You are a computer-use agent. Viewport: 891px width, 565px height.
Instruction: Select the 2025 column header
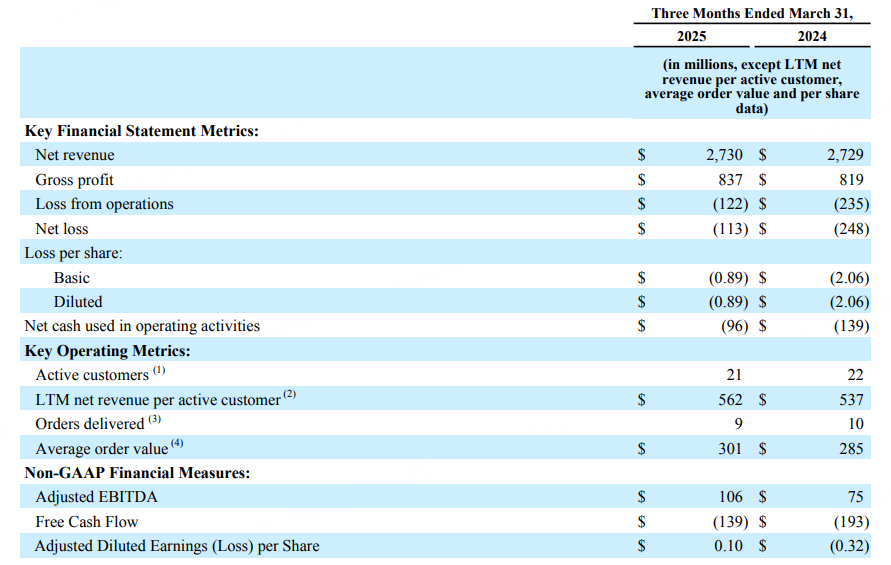[x=692, y=36]
